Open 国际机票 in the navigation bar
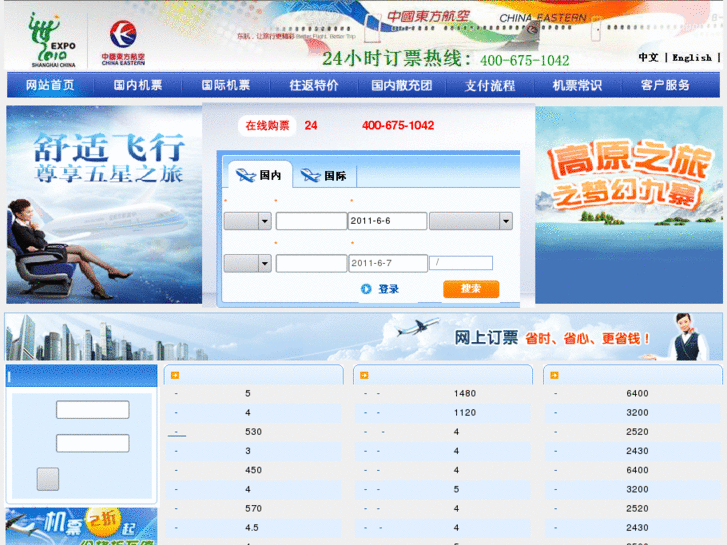 (226, 85)
